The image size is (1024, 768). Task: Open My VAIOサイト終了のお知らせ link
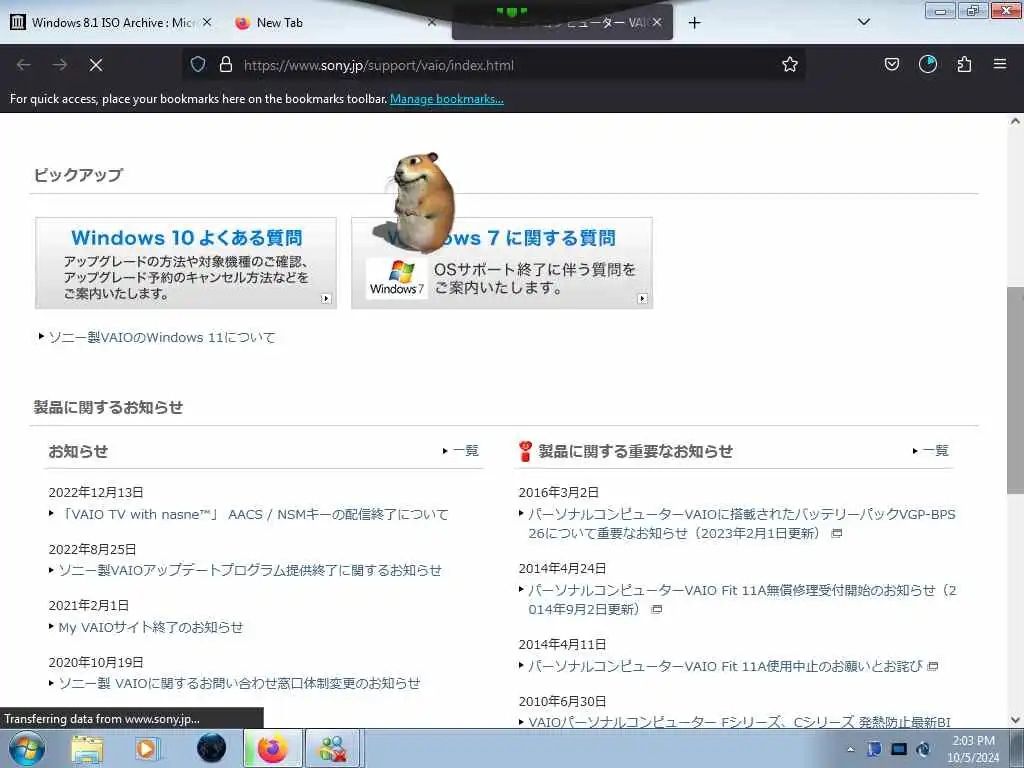(151, 628)
